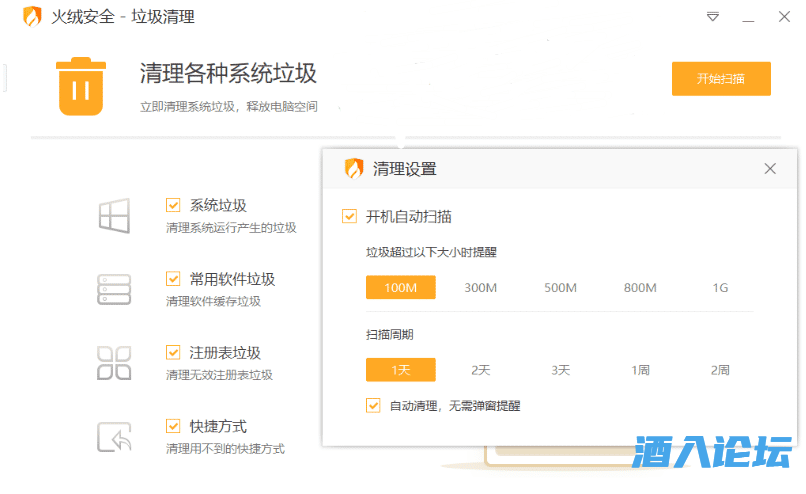This screenshot has height=494, width=806.
Task: Click the shortcut arrow icon
Action: (114, 437)
